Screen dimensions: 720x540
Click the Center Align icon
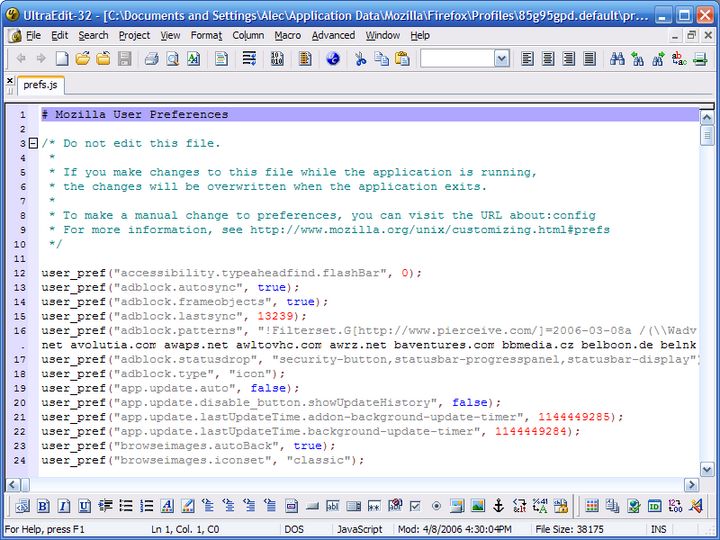pyautogui.click(x=548, y=59)
